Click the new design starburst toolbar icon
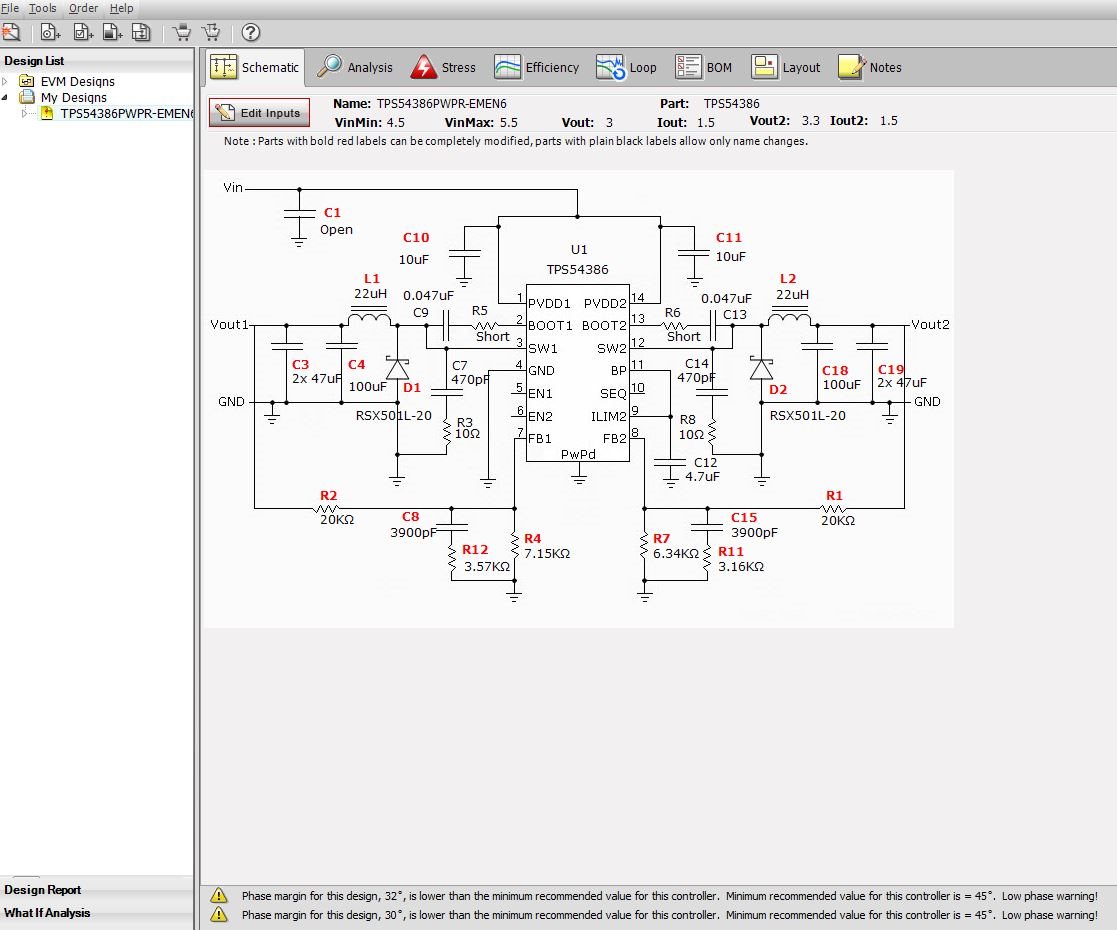Viewport: 1117px width, 930px height. tap(11, 33)
